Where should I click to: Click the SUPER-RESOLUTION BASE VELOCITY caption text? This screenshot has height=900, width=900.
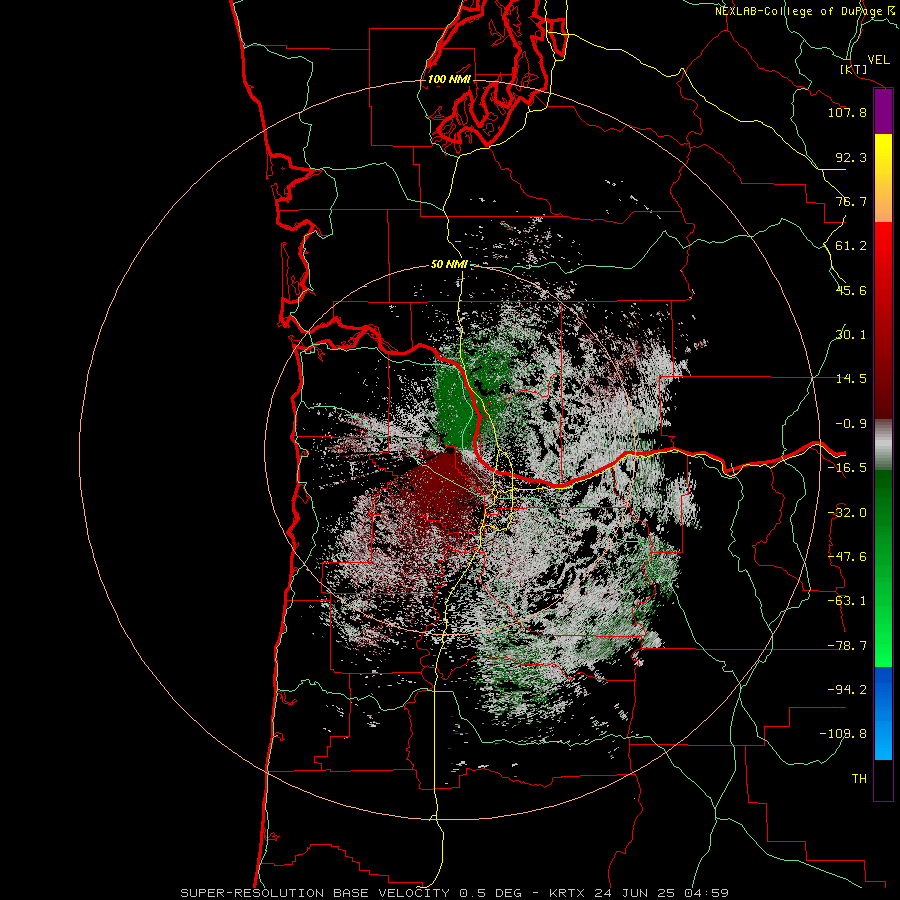(x=315, y=893)
